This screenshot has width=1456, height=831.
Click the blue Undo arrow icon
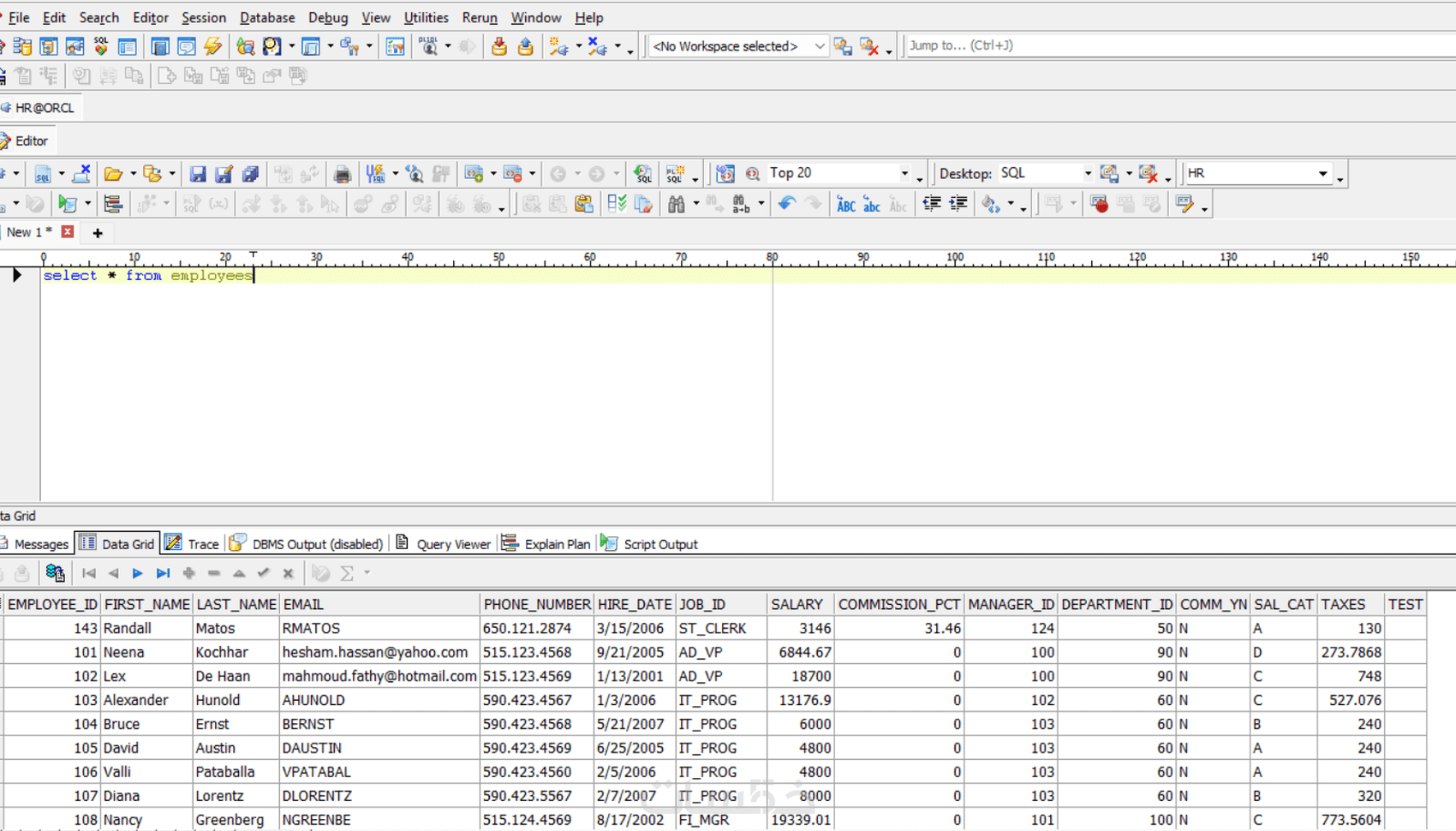(786, 204)
